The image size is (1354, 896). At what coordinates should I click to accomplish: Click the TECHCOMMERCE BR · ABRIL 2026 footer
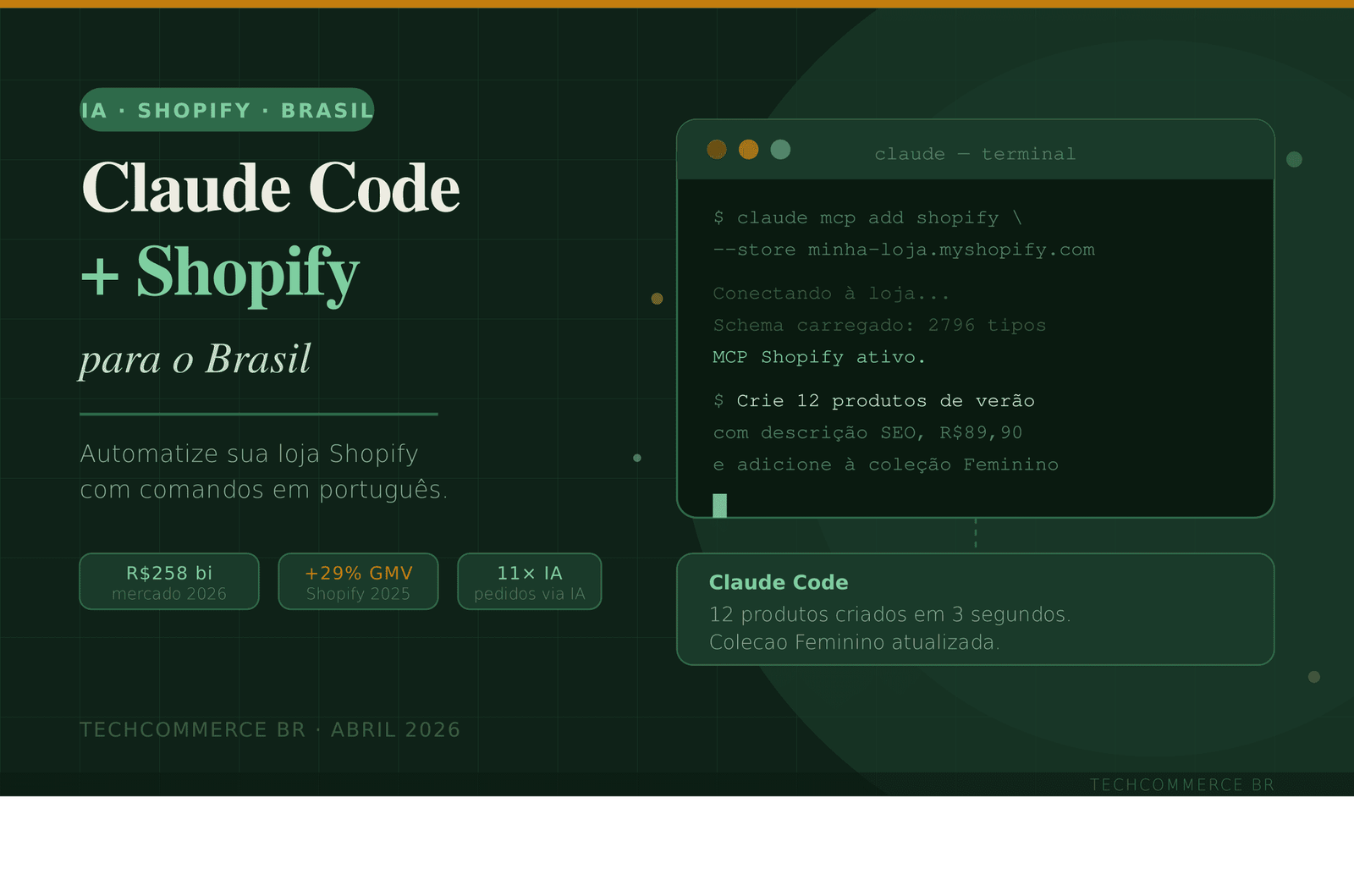pos(270,729)
